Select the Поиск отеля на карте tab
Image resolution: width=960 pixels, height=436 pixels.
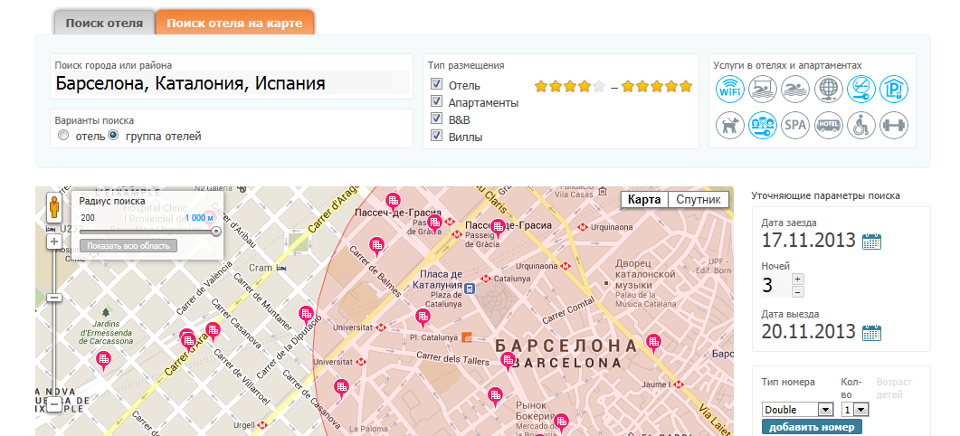[235, 23]
